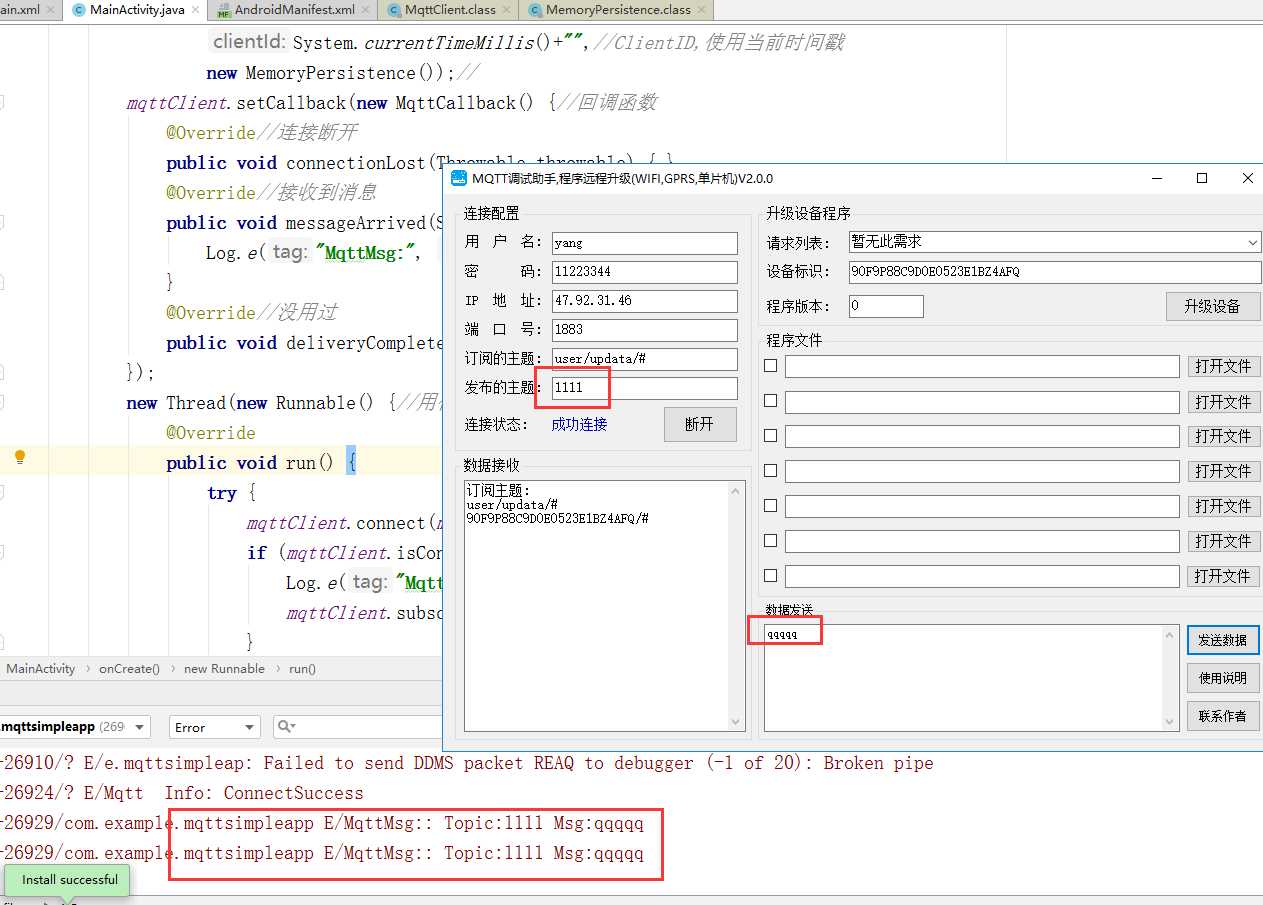The width and height of the screenshot is (1263, 905).
Task: Click the 数据接收 scrollbar up arrow
Action: pos(738,491)
